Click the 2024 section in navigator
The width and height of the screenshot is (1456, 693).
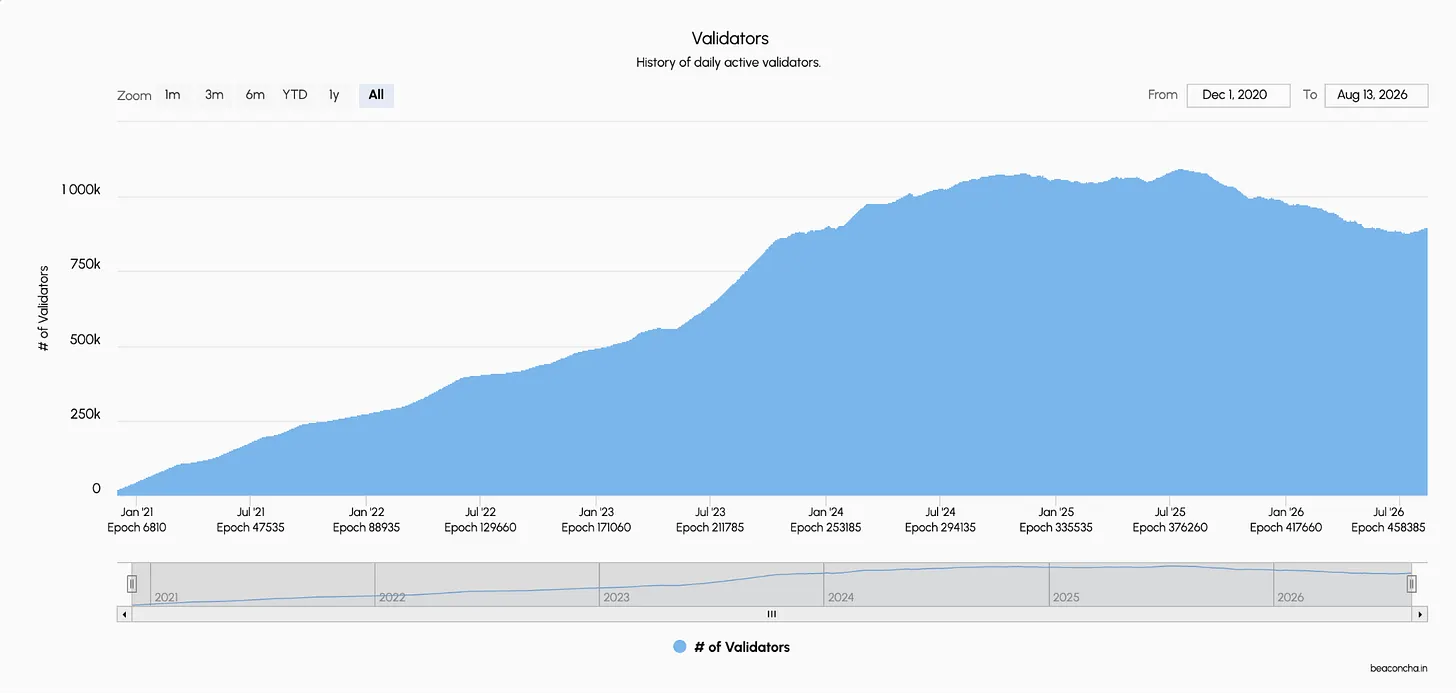pyautogui.click(x=936, y=584)
